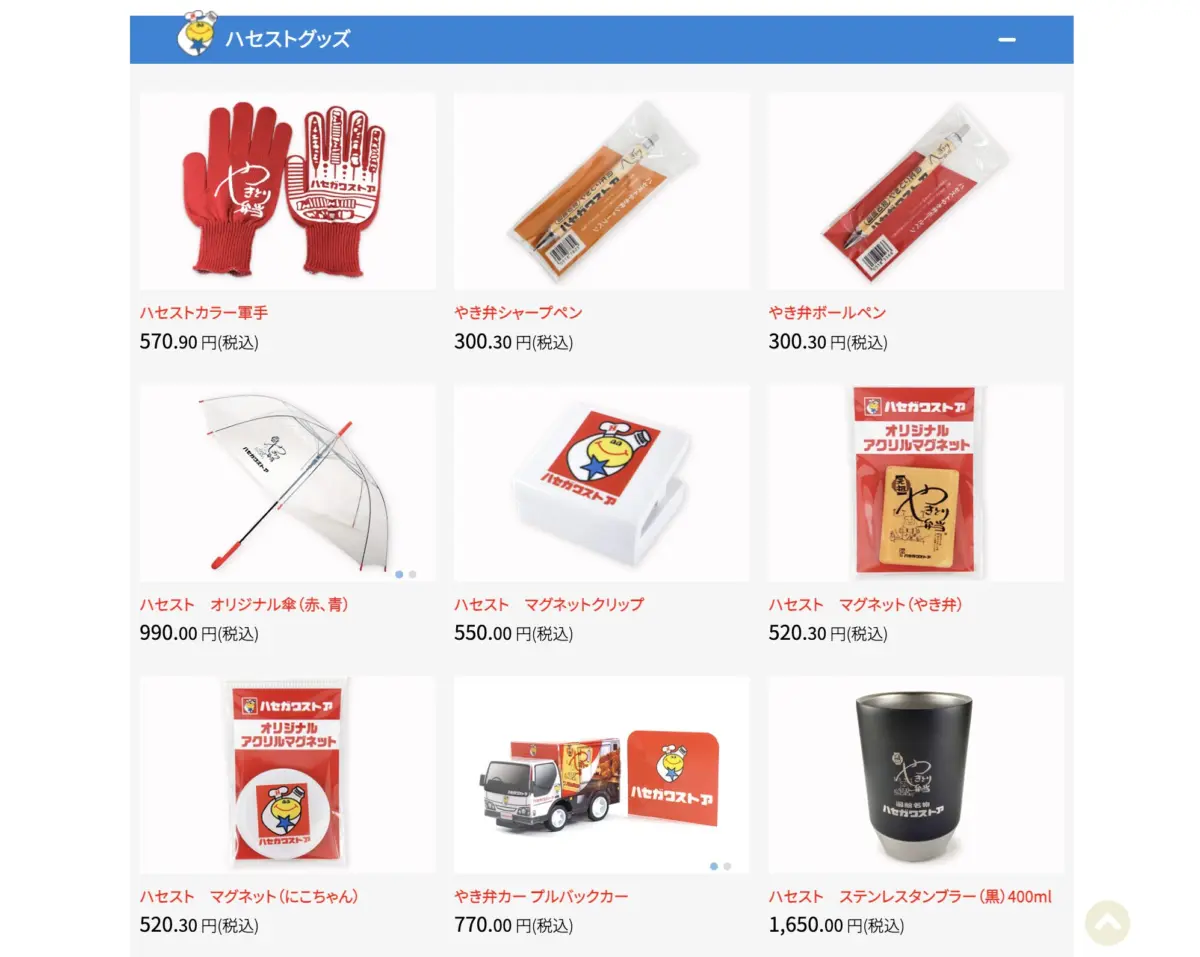Select the やき弁ボールペン product image

coord(916,191)
